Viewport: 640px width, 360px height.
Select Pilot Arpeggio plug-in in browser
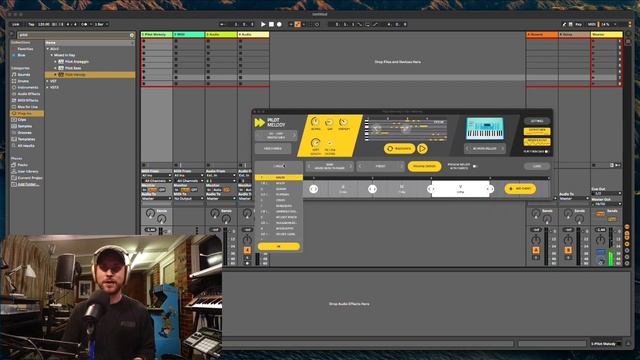pos(77,62)
